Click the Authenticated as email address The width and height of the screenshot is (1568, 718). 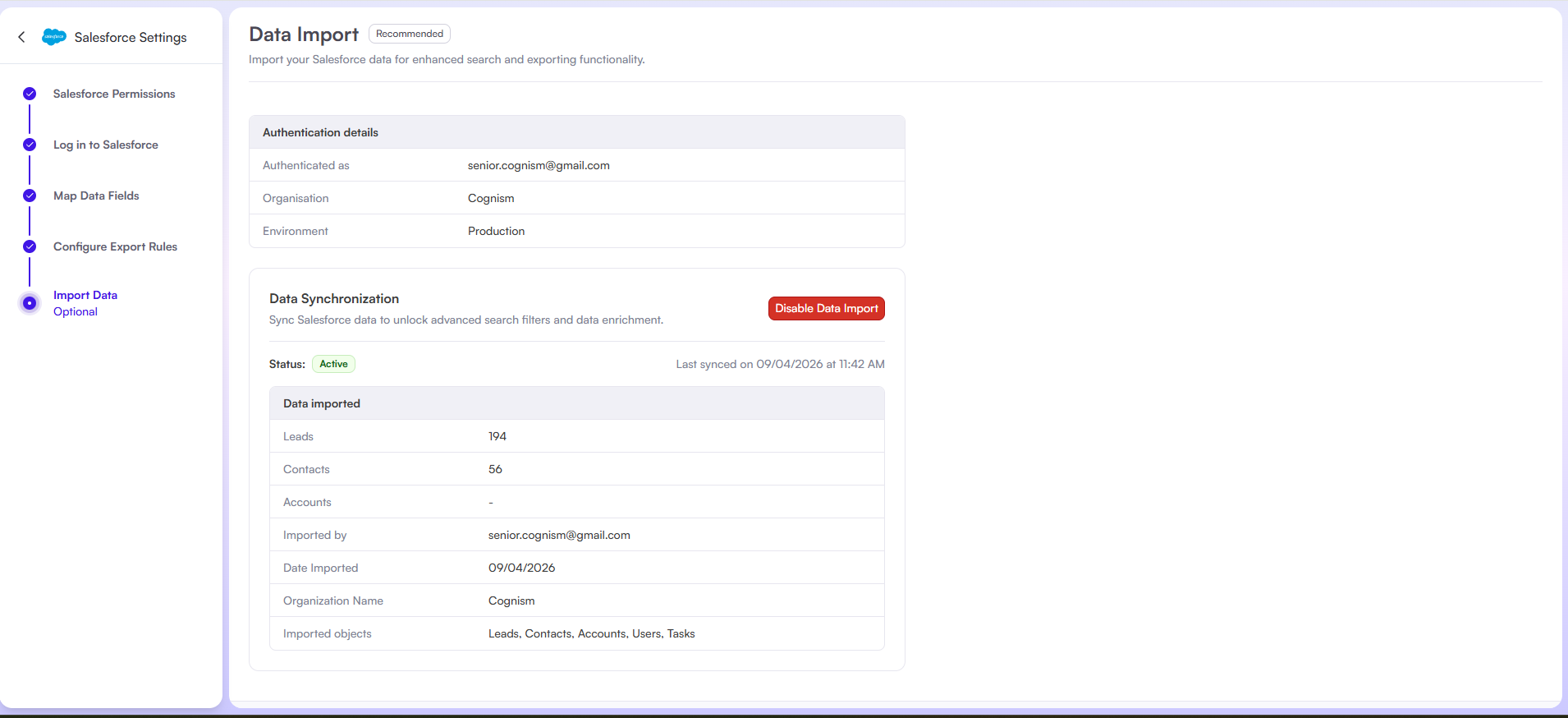539,165
